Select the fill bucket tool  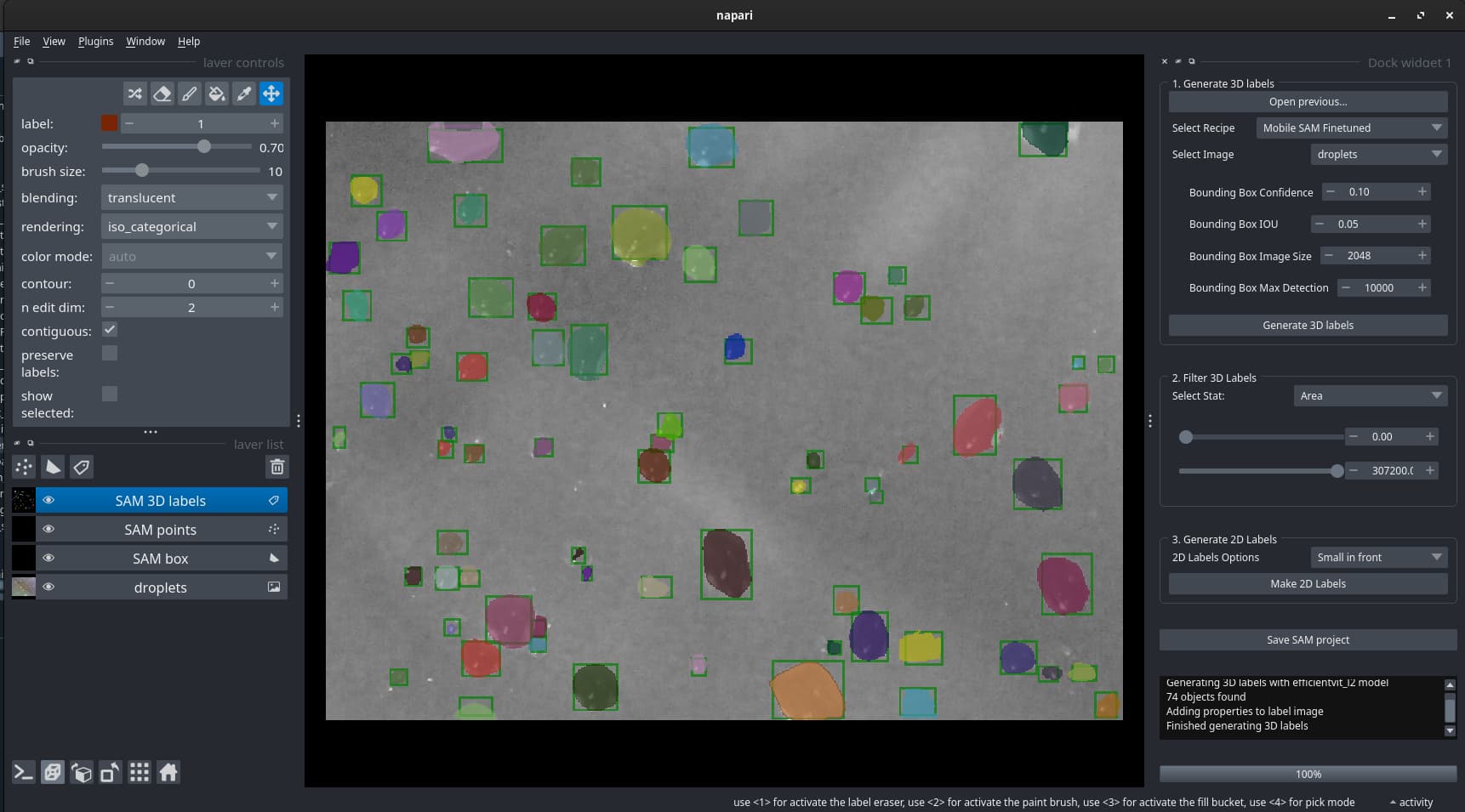click(x=216, y=94)
